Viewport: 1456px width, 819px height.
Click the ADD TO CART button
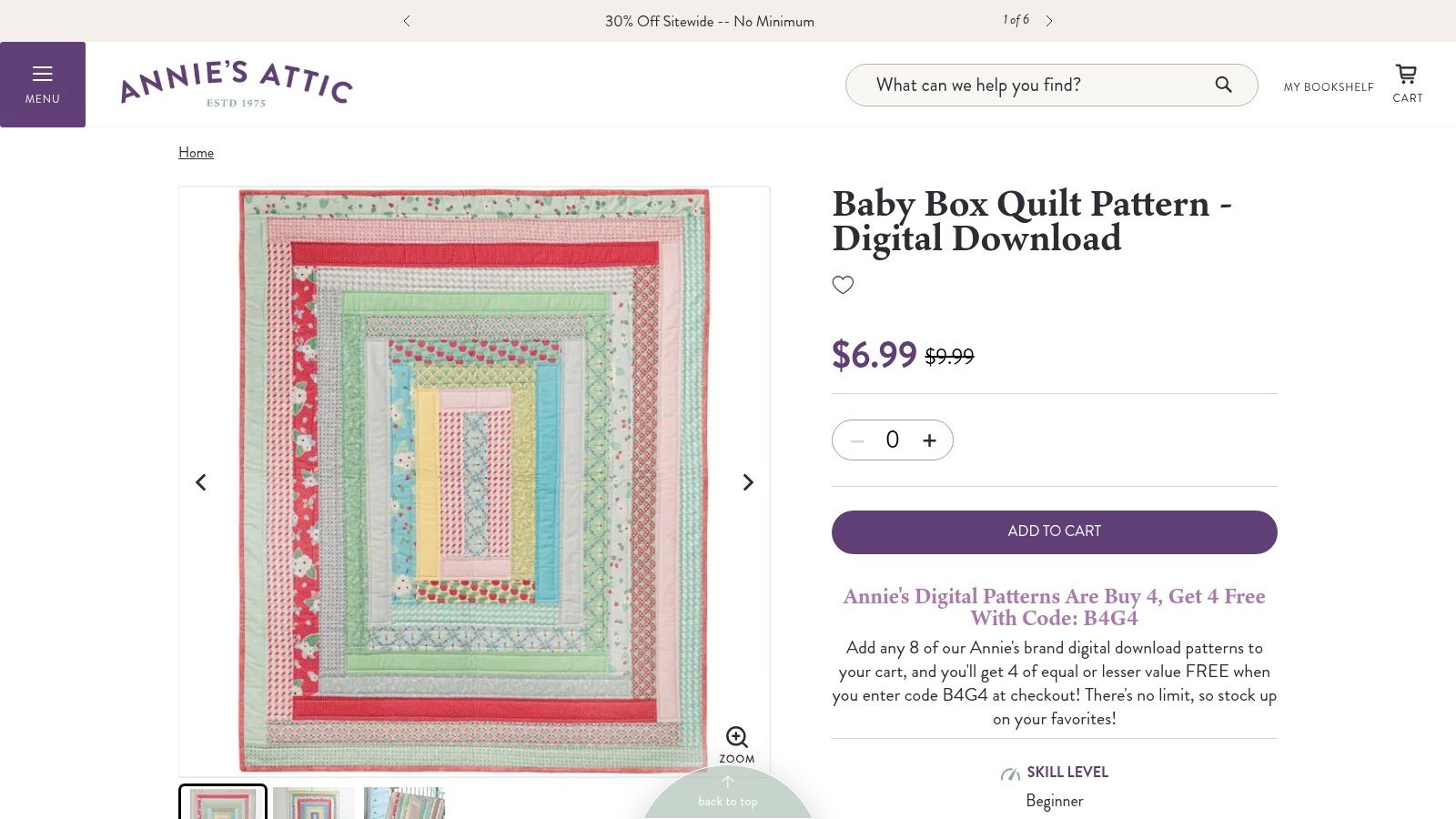(x=1055, y=532)
